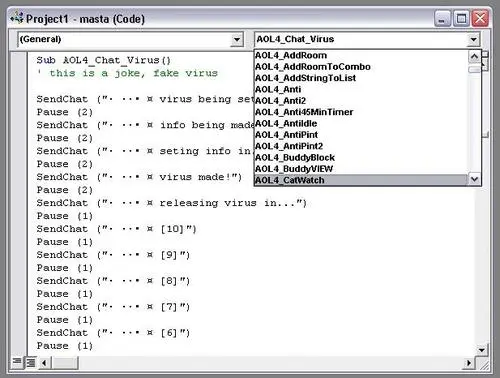
Task: Click the SendChat [6] code line
Action: 113,333
